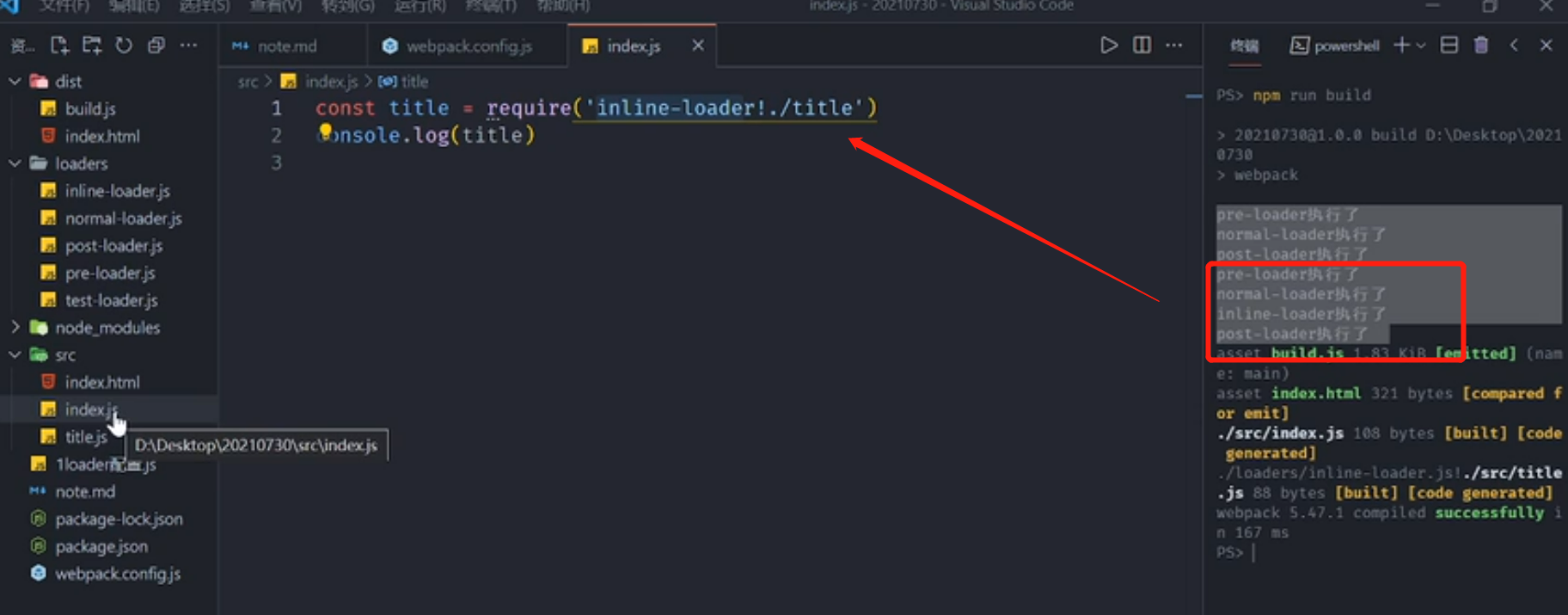This screenshot has height=615, width=1568.
Task: Refresh the file explorer
Action: point(124,46)
